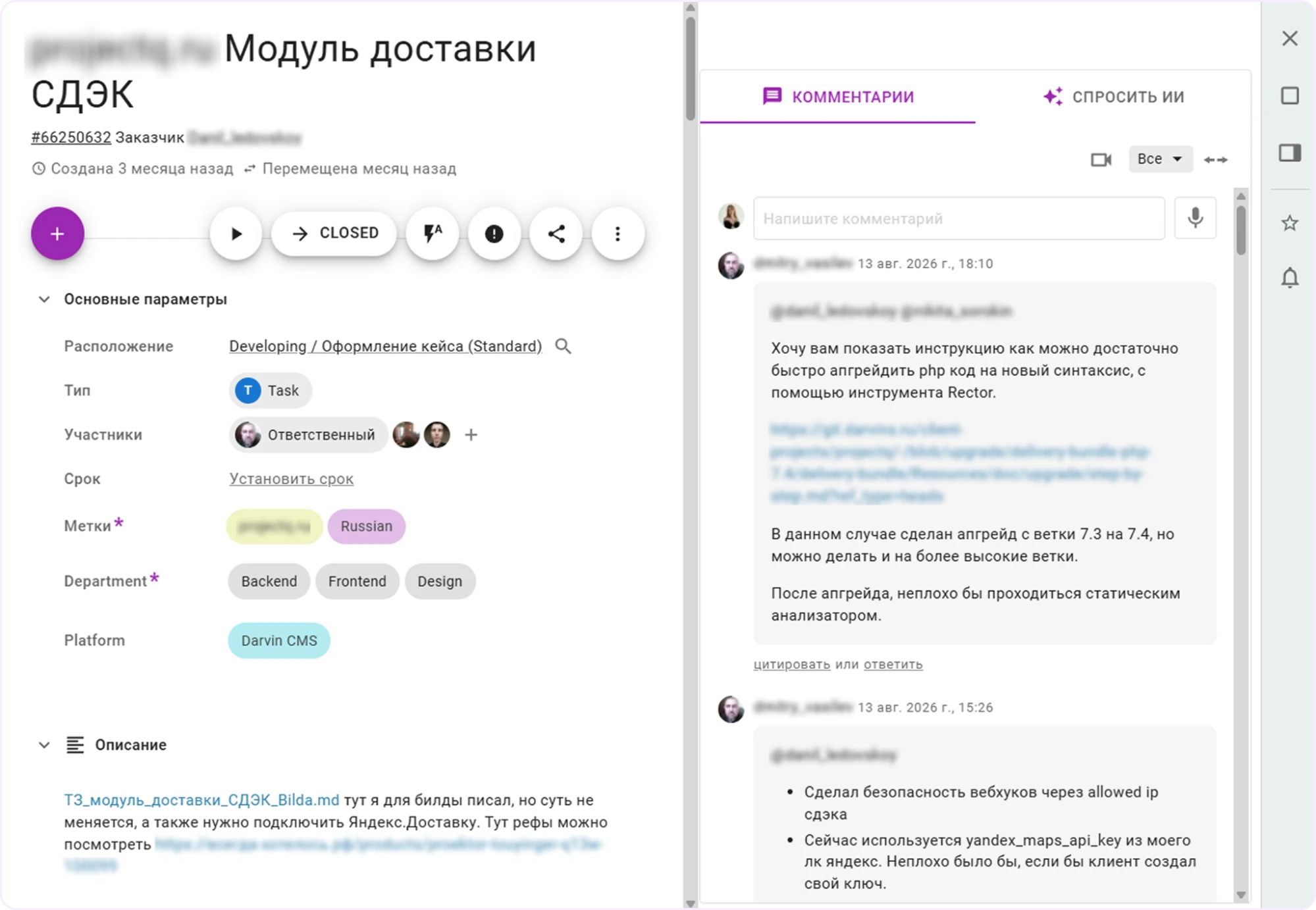Image resolution: width=1316 pixels, height=910 pixels.
Task: Collapse the Описание section
Action: click(44, 745)
